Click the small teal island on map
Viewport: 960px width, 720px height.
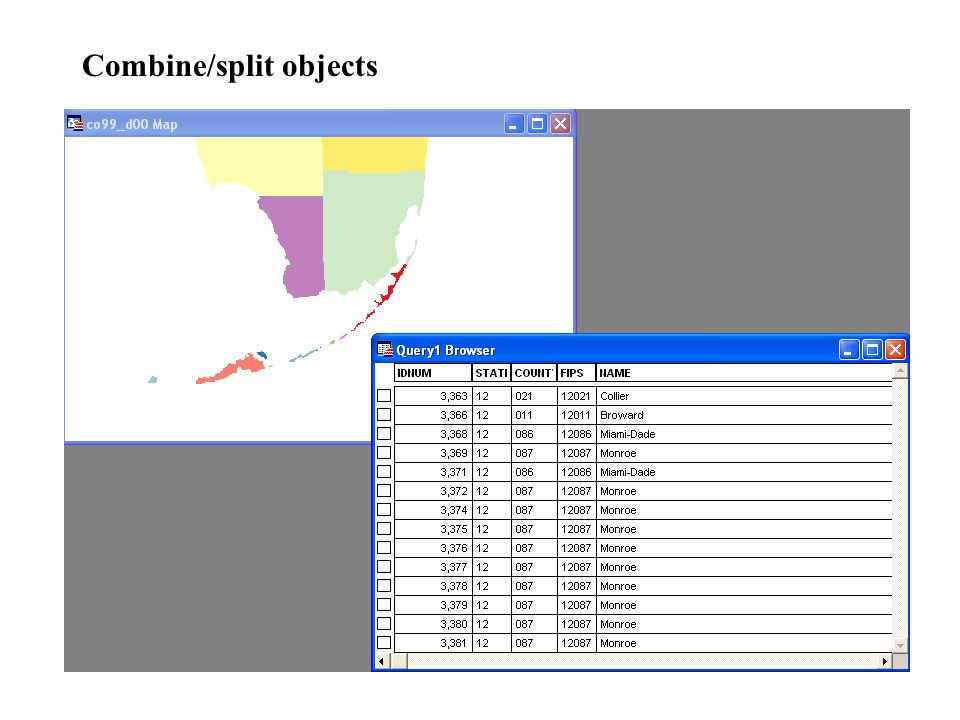[x=152, y=380]
